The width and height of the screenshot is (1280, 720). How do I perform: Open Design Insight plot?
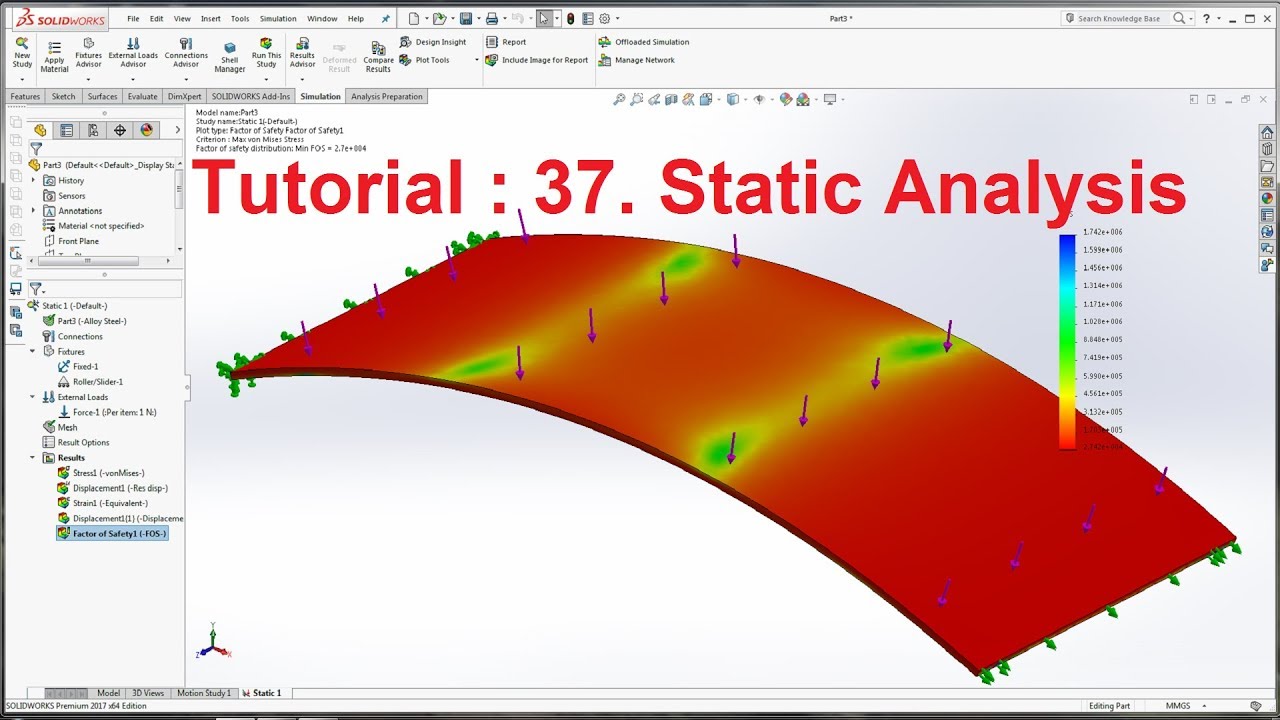(x=433, y=42)
